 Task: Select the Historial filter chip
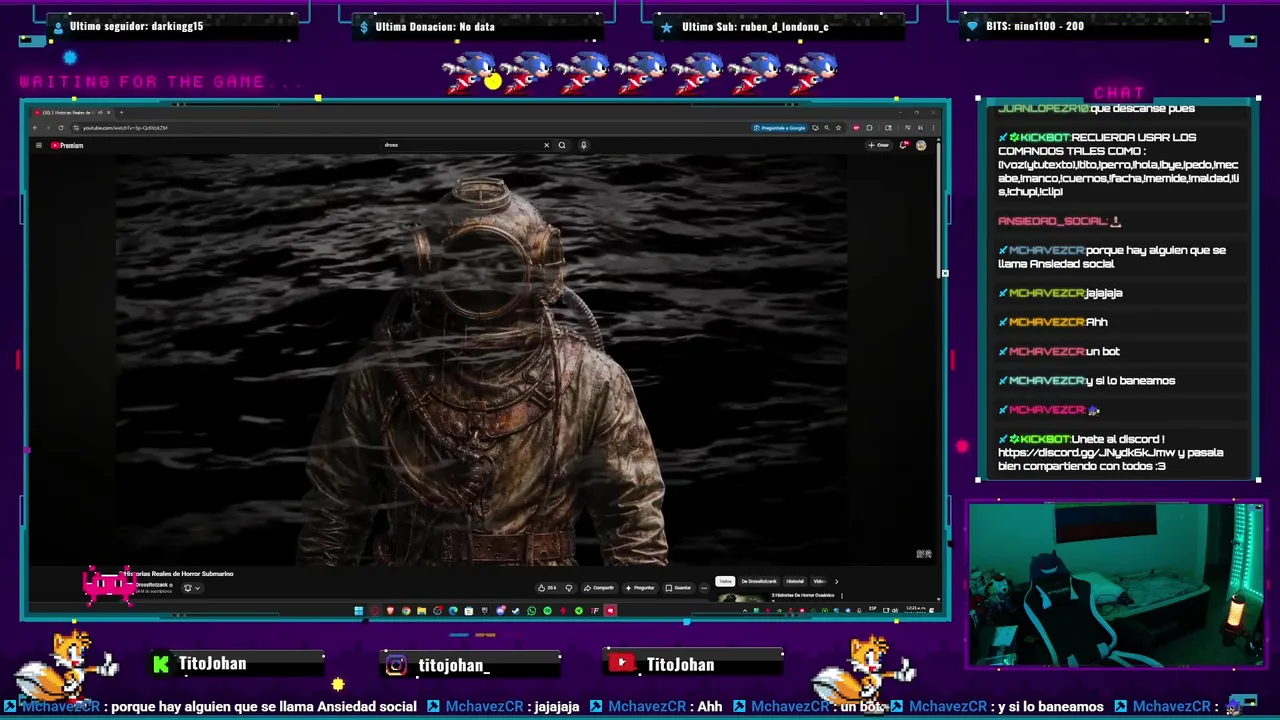(795, 581)
